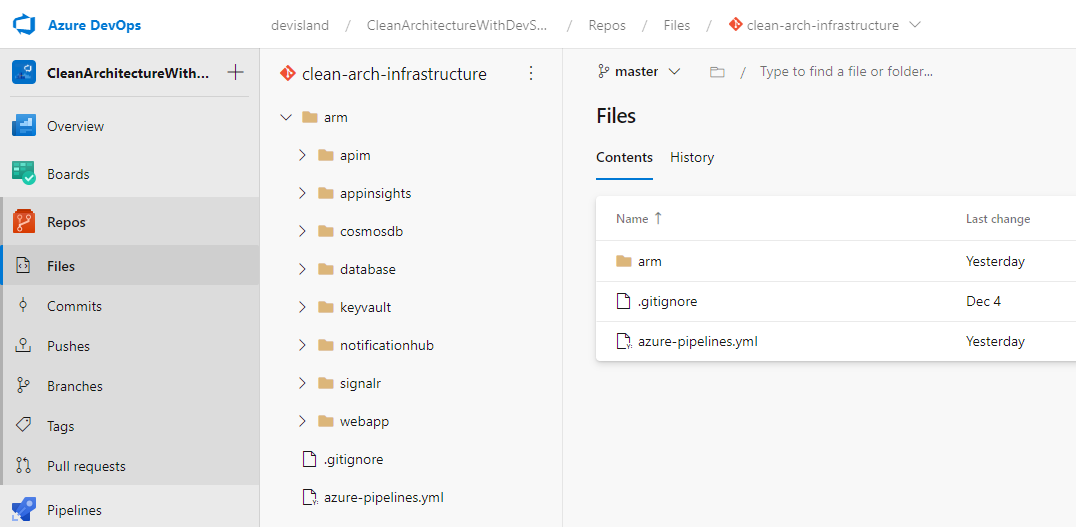The width and height of the screenshot is (1076, 527).
Task: Expand the database folder
Action: 302,270
